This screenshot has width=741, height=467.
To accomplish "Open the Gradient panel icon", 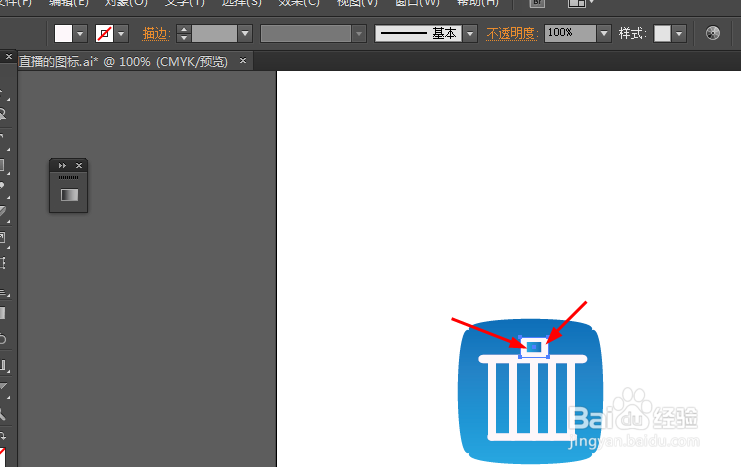I will pyautogui.click(x=69, y=195).
